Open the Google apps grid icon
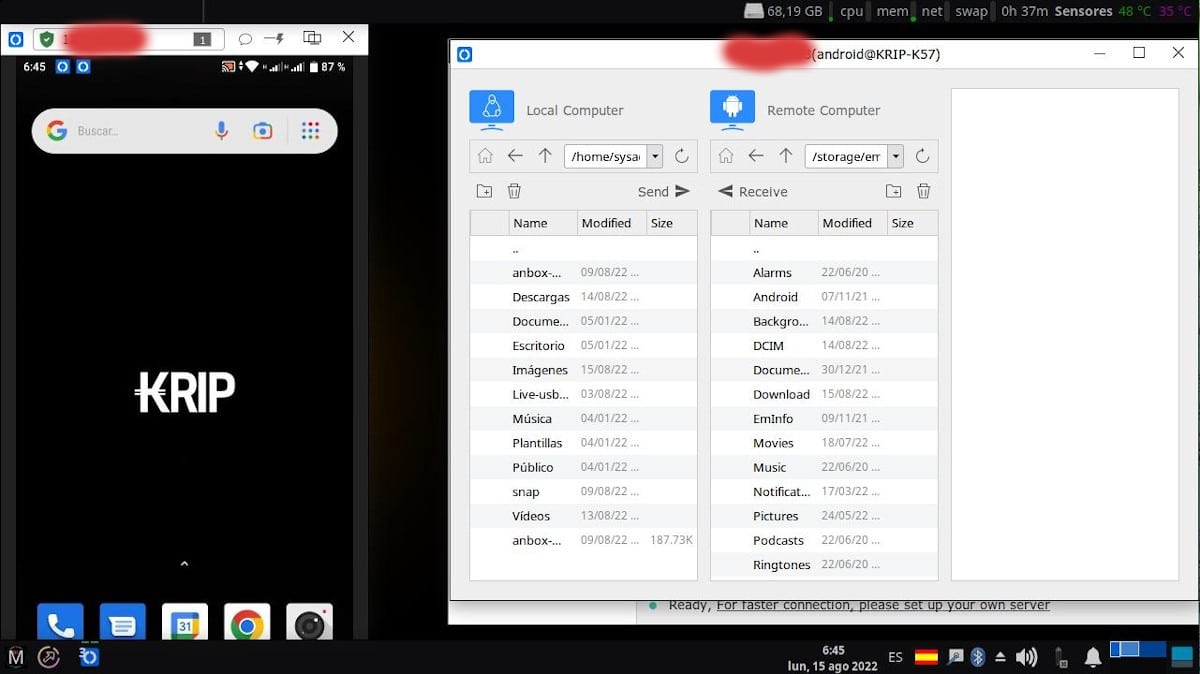Image resolution: width=1200 pixels, height=674 pixels. tap(310, 131)
